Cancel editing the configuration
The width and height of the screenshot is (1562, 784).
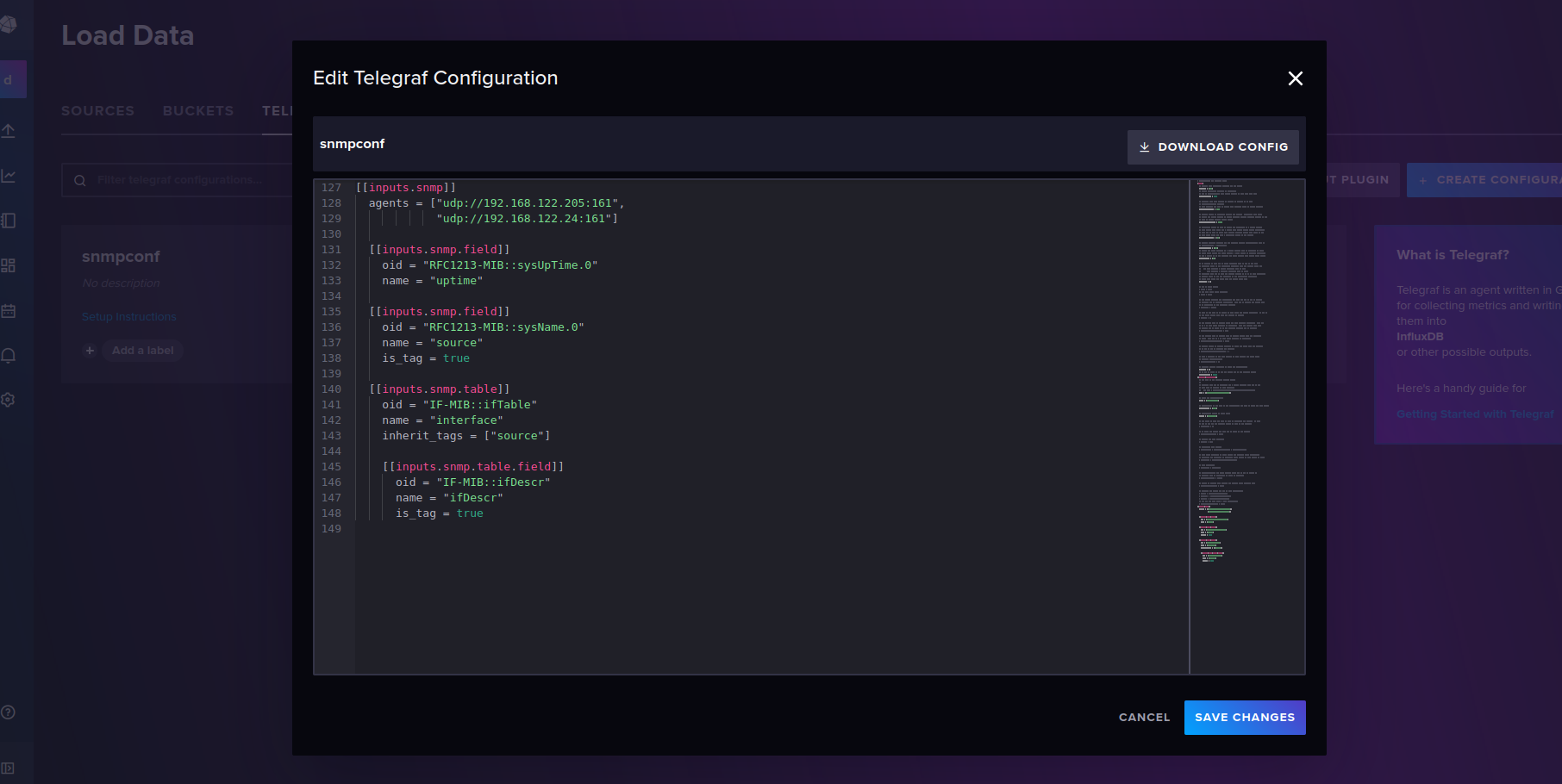tap(1144, 718)
